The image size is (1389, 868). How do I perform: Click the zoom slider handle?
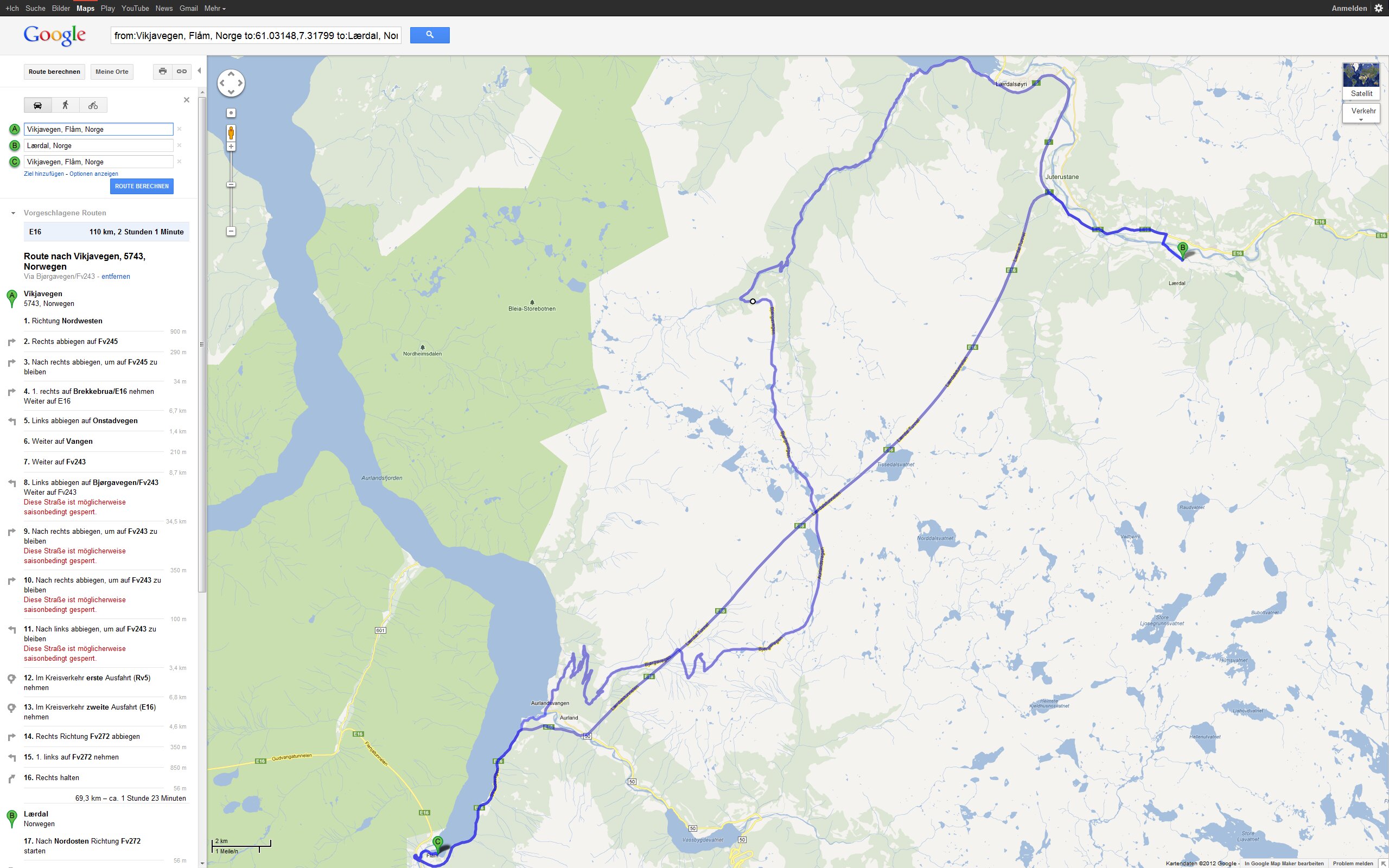pos(231,184)
